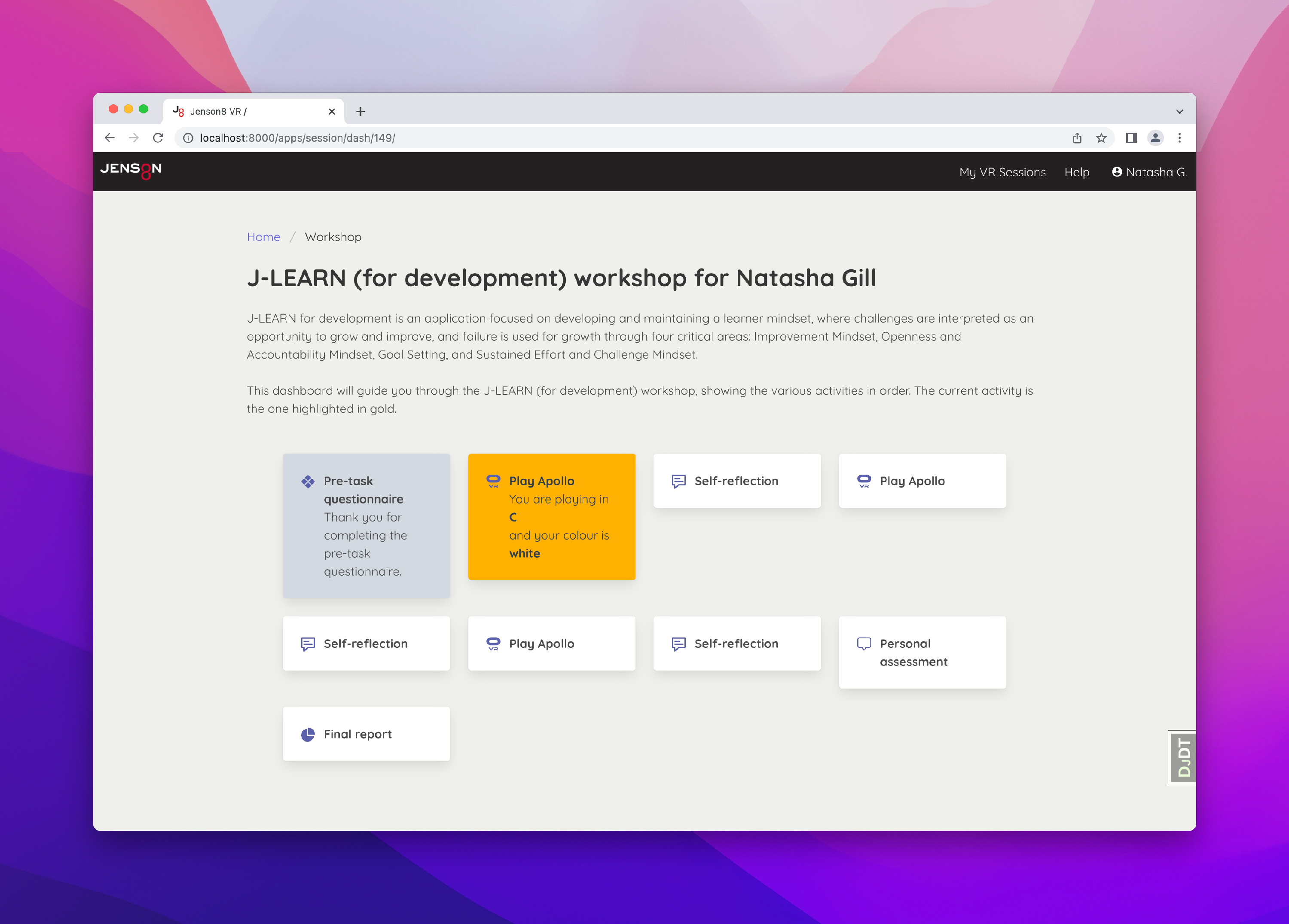1289x924 pixels.
Task: Open the highlighted gold Play Apollo card
Action: point(552,516)
